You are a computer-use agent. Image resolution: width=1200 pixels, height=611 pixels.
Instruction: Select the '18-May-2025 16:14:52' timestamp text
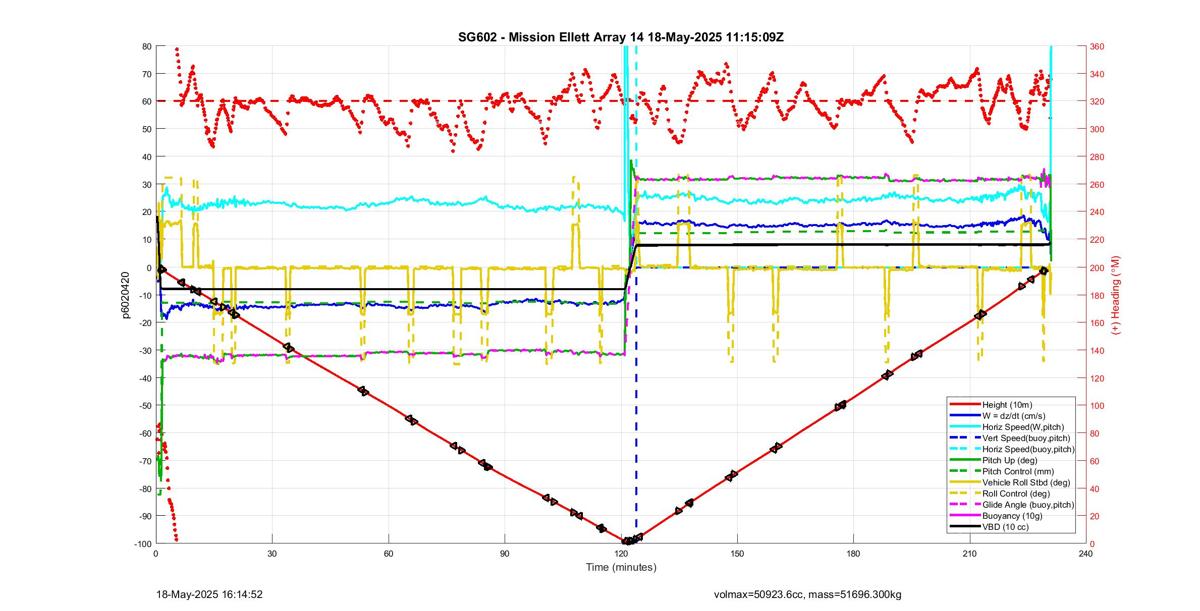(x=209, y=594)
